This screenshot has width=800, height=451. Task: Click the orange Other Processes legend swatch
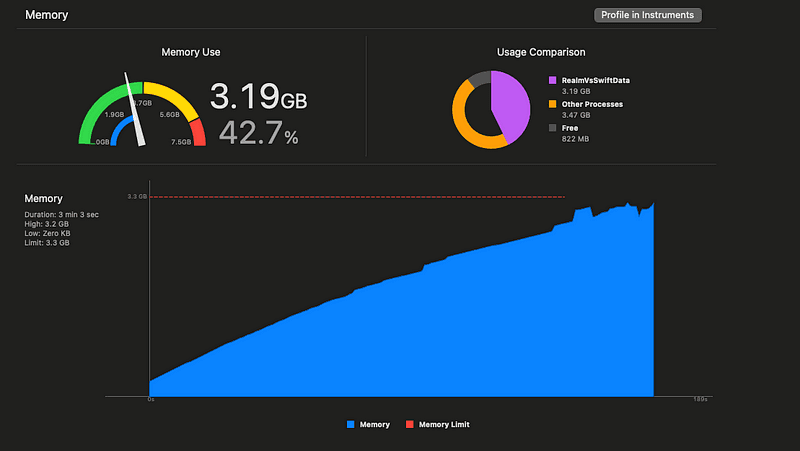[552, 104]
